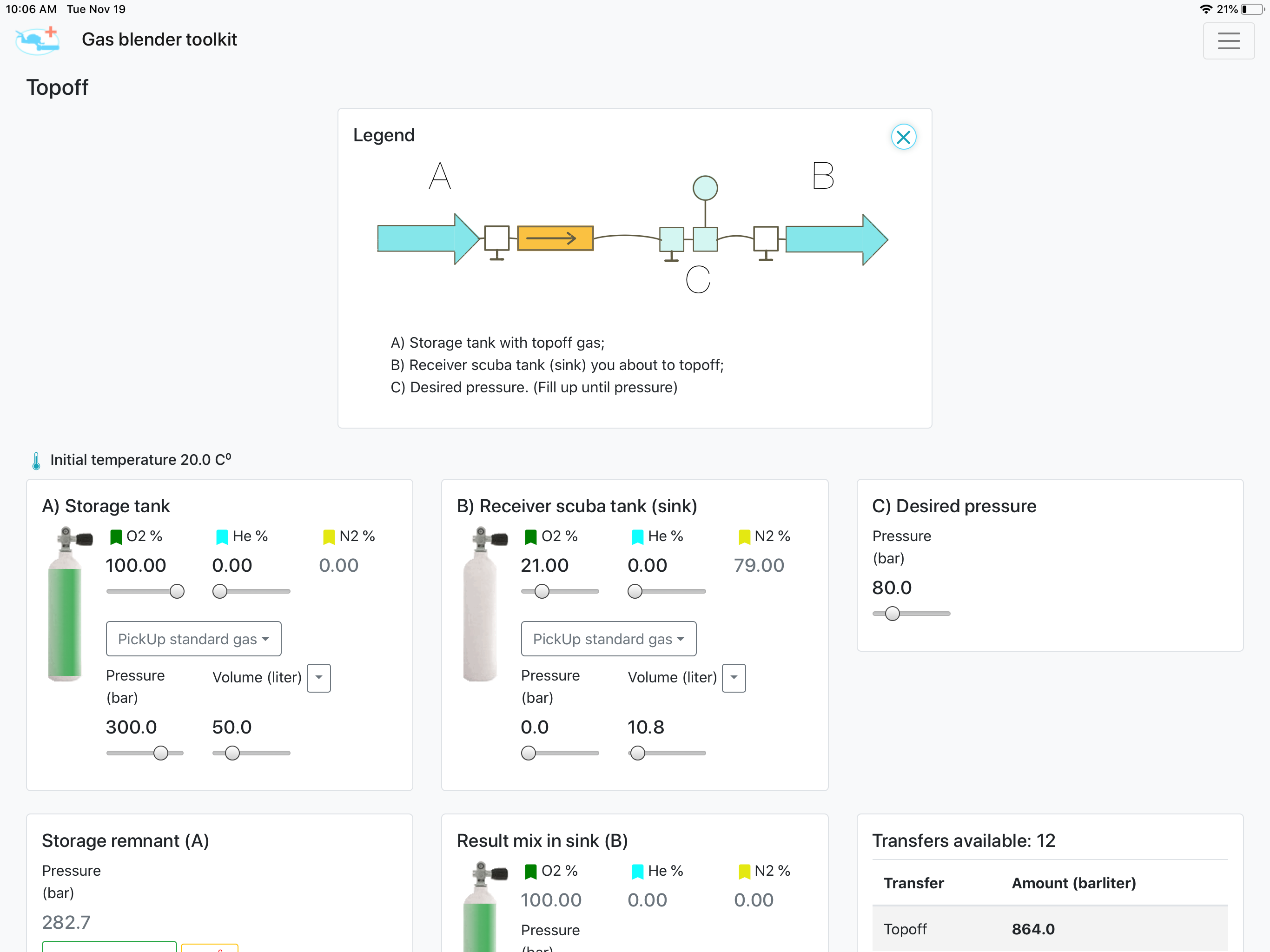Open Receiver tank PickUp standard gas dropdown
The width and height of the screenshot is (1270, 952).
pyautogui.click(x=608, y=639)
